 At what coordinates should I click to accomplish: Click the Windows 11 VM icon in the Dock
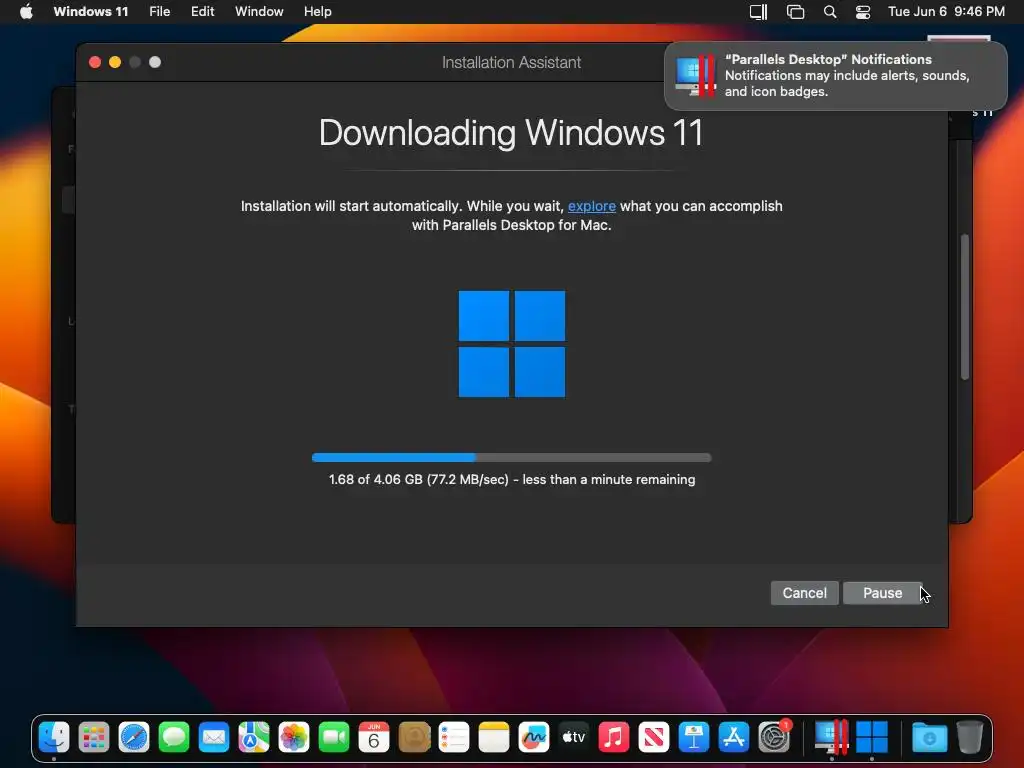click(872, 738)
